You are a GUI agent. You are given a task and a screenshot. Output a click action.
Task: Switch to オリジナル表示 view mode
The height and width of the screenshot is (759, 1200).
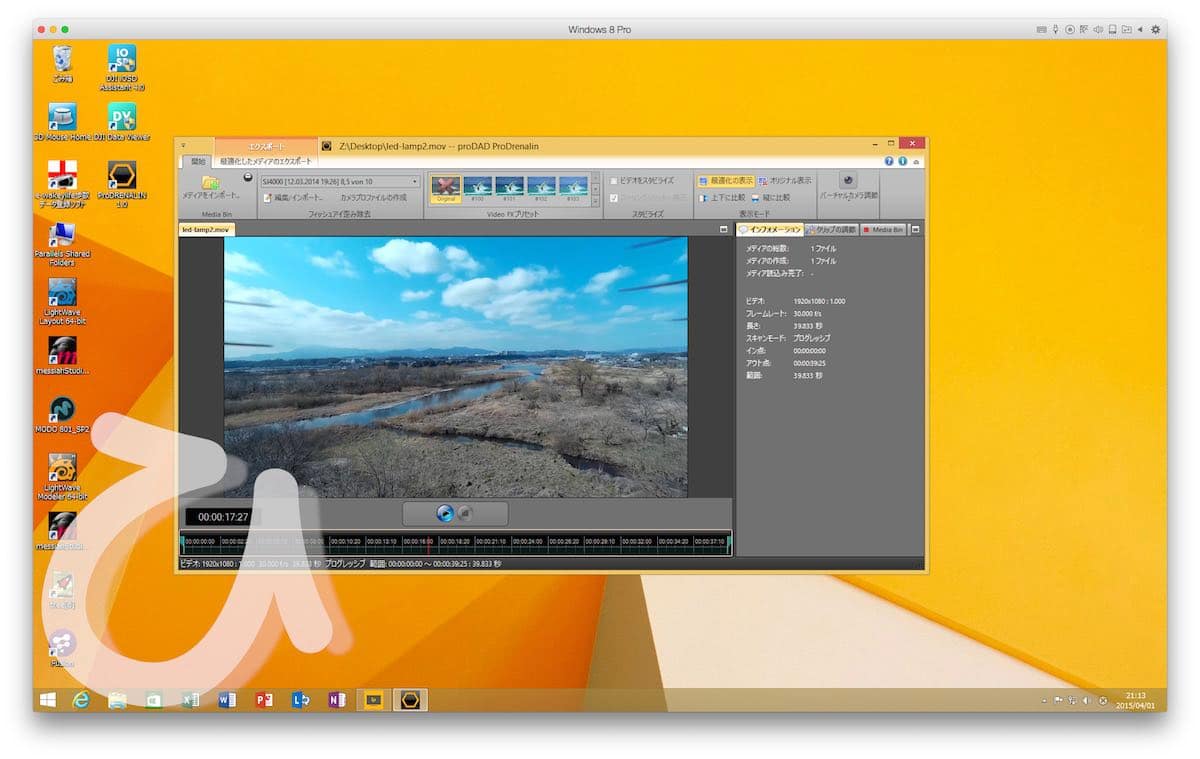[785, 181]
